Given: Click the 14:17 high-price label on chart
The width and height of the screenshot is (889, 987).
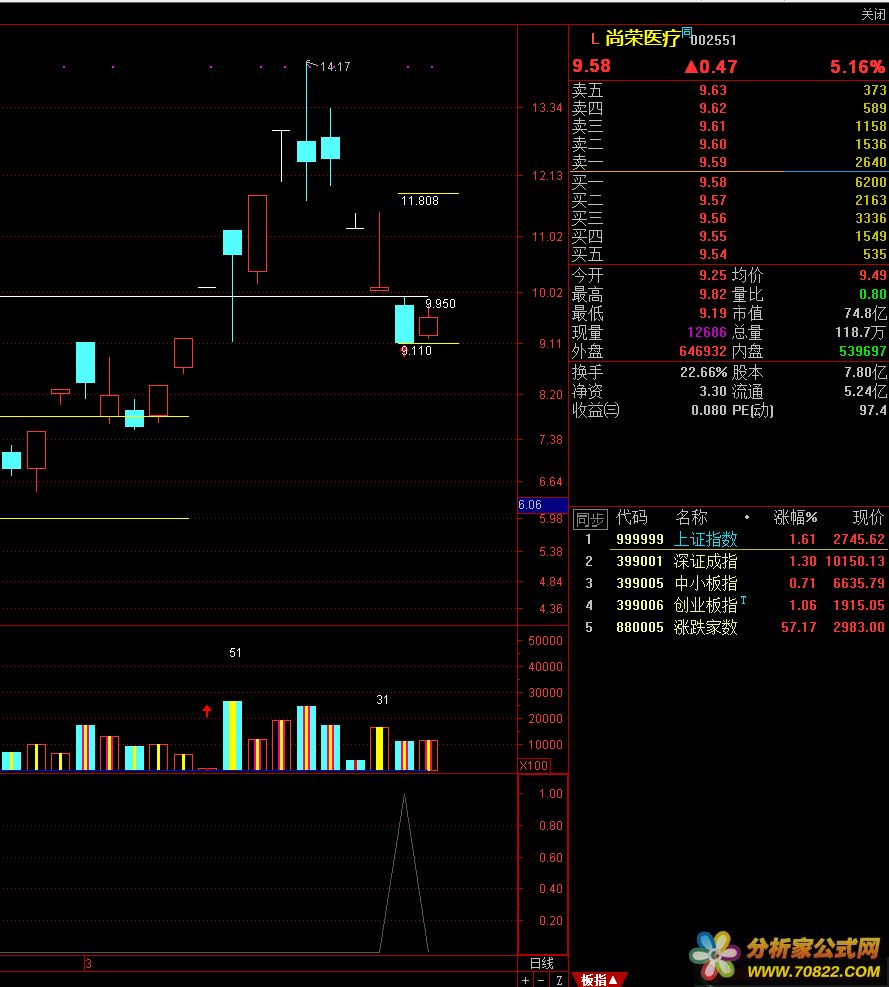Looking at the screenshot, I should (x=335, y=67).
